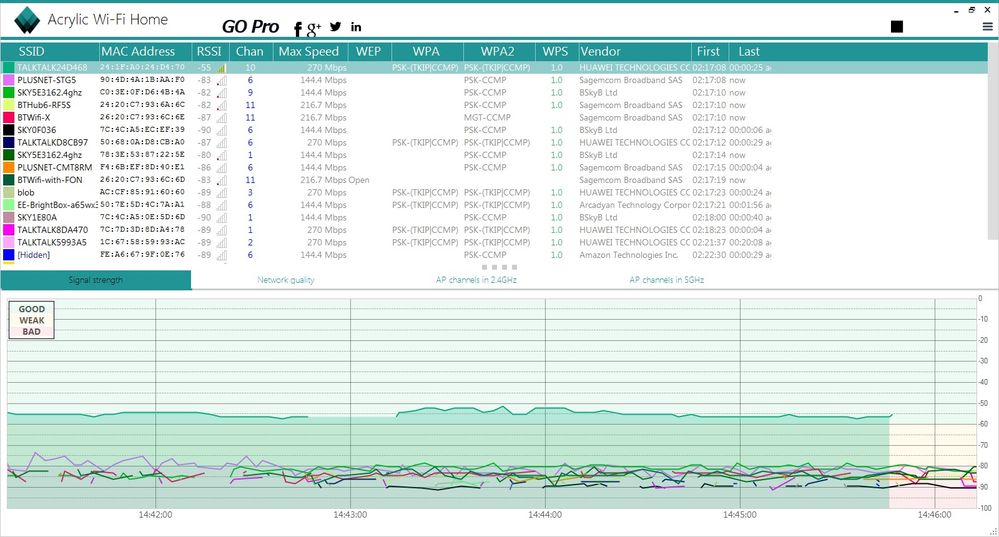Click the GO Pro upgrade link
This screenshot has height=537, width=999.
(250, 27)
